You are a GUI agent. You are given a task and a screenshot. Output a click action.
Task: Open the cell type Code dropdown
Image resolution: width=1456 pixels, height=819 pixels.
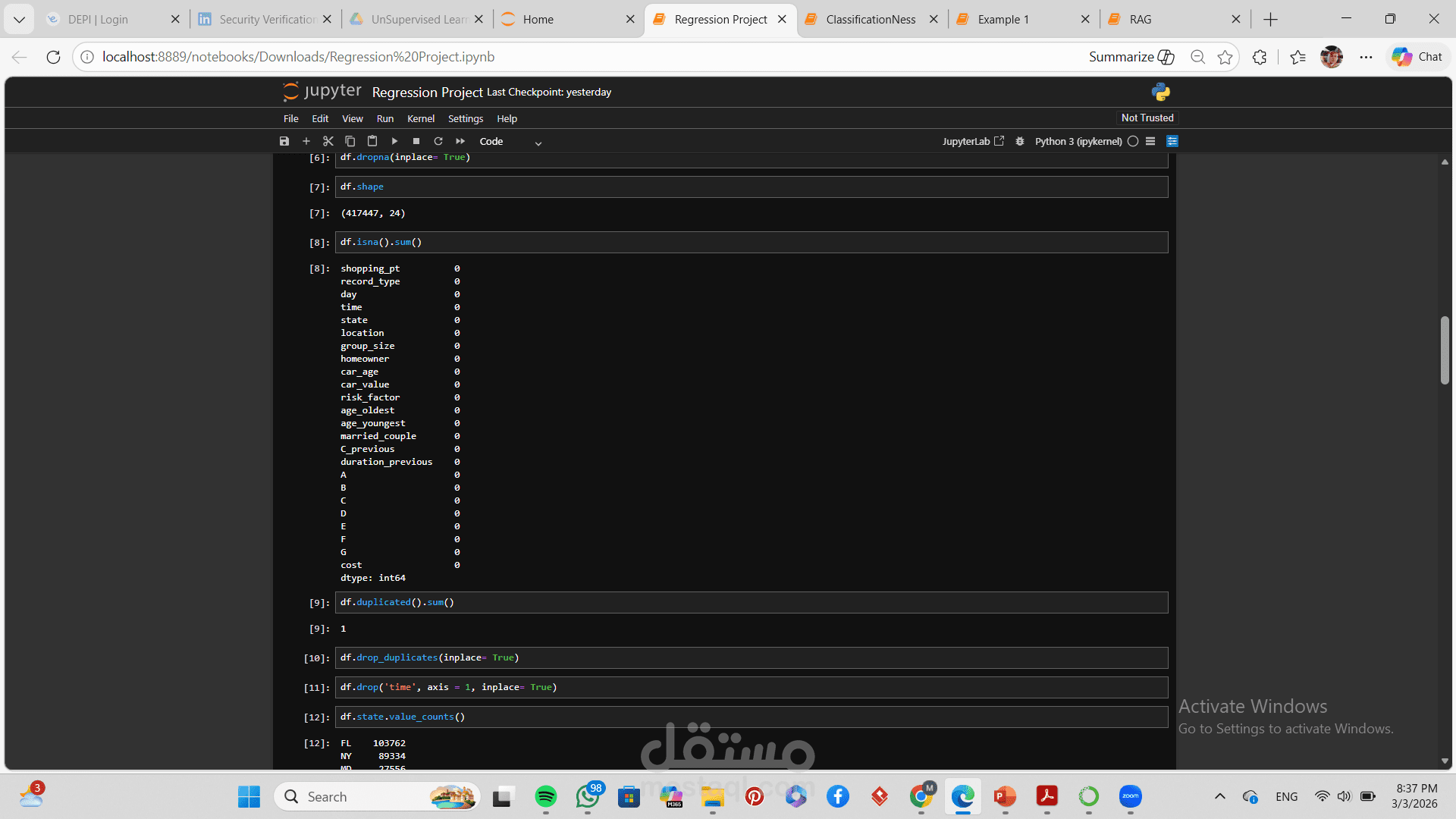pos(510,142)
